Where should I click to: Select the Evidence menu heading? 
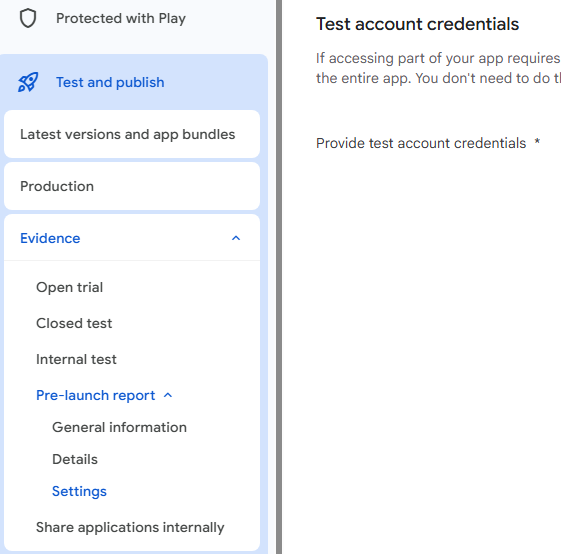tap(50, 238)
